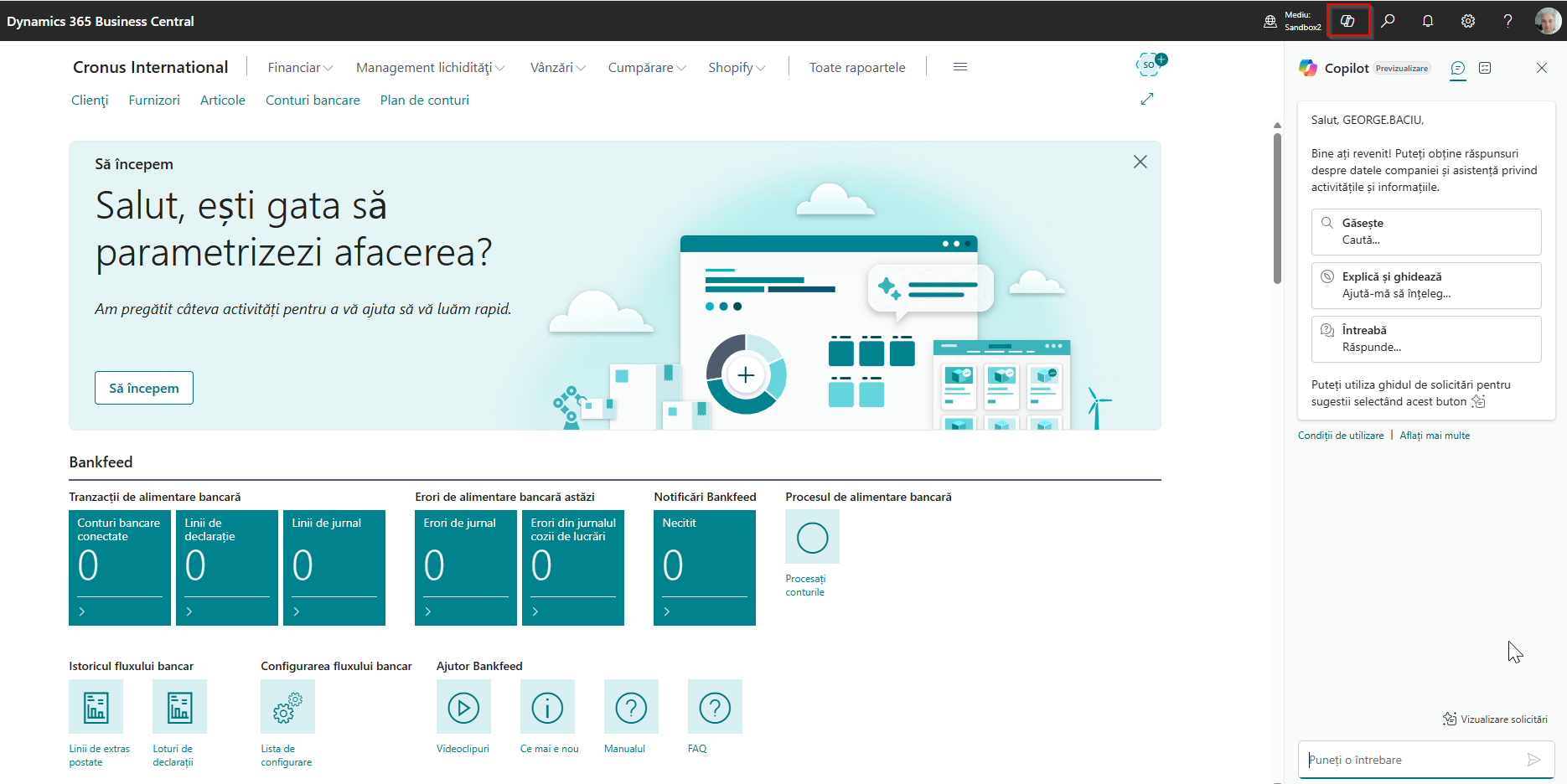This screenshot has width=1567, height=784.
Task: Expand the Vânzări dropdown menu
Action: (557, 67)
